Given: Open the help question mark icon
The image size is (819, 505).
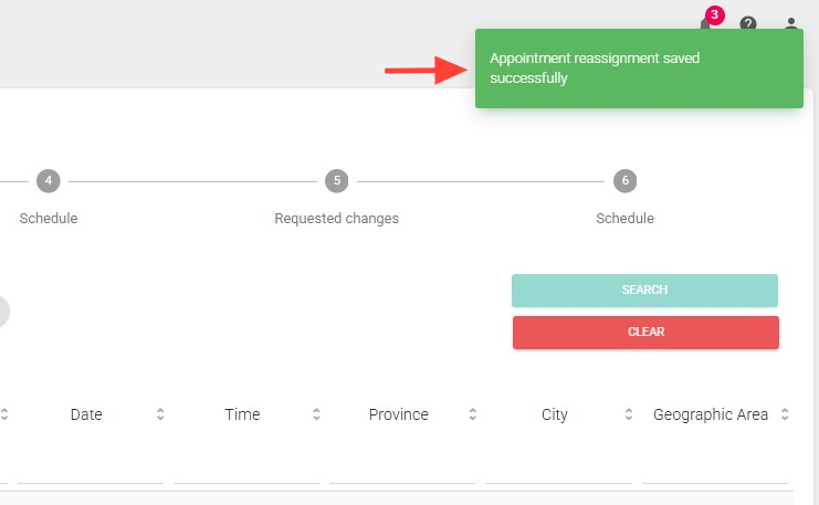Looking at the screenshot, I should 748,24.
